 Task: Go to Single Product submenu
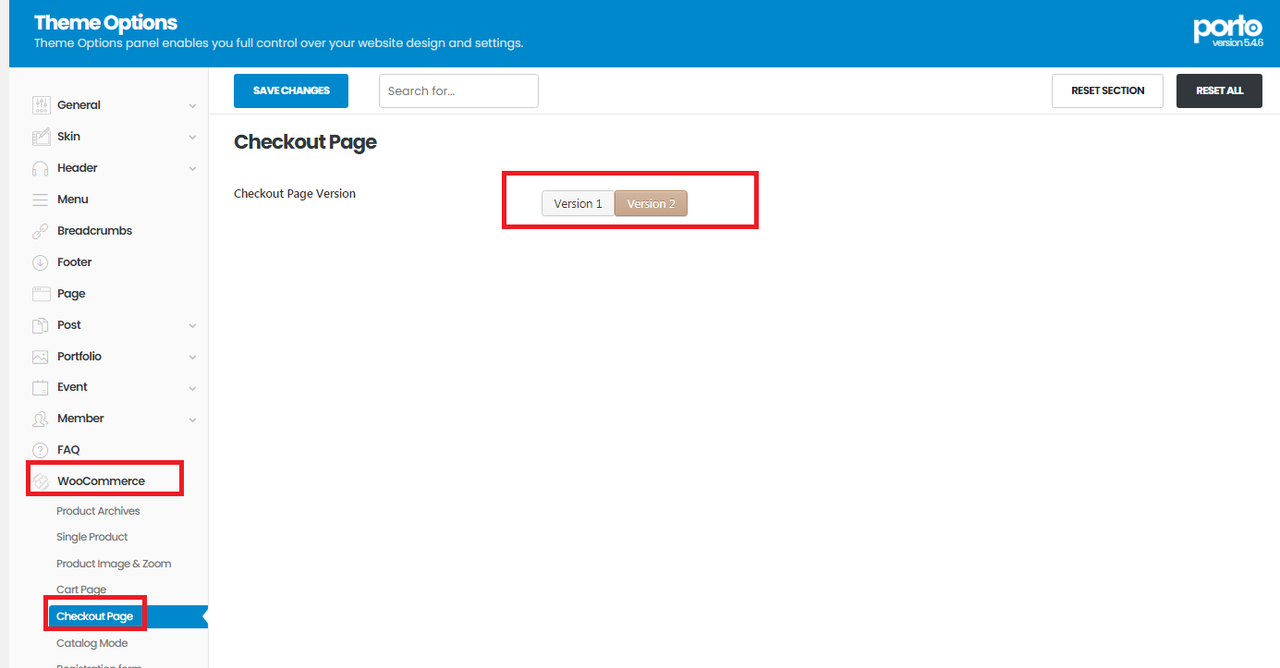pos(92,537)
